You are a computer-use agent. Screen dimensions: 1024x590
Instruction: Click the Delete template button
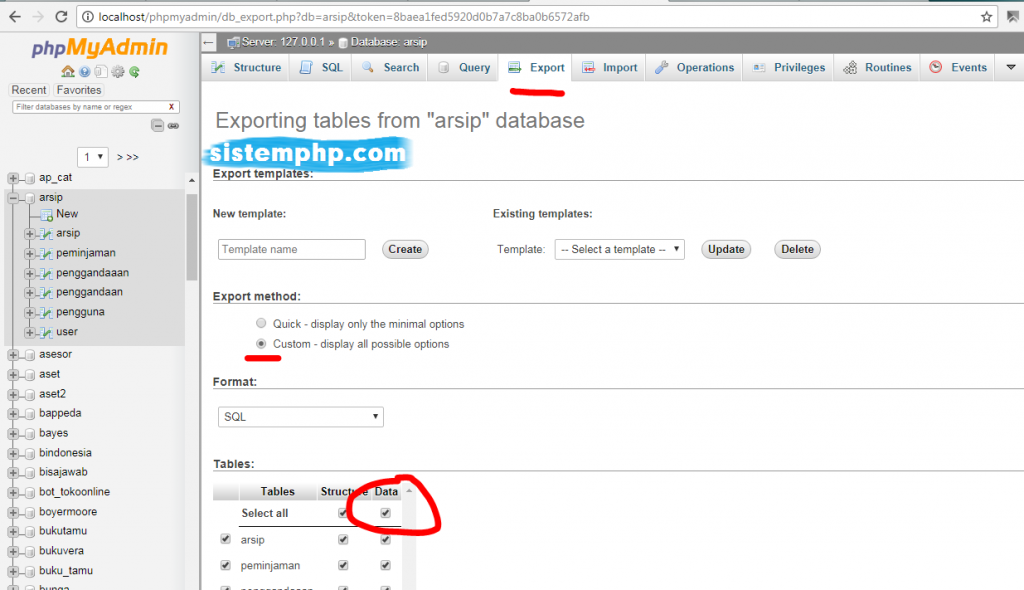797,249
